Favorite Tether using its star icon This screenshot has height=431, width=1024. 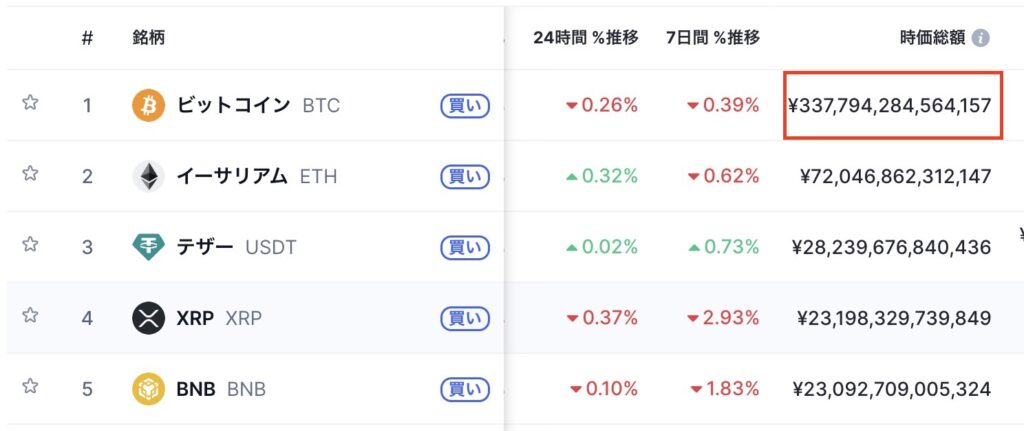(30, 245)
